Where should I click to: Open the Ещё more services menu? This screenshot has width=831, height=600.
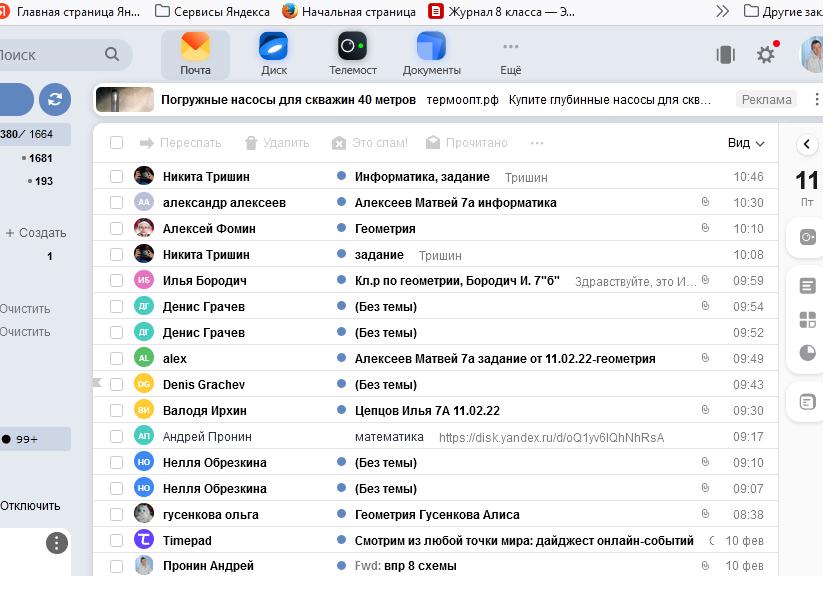click(x=510, y=57)
